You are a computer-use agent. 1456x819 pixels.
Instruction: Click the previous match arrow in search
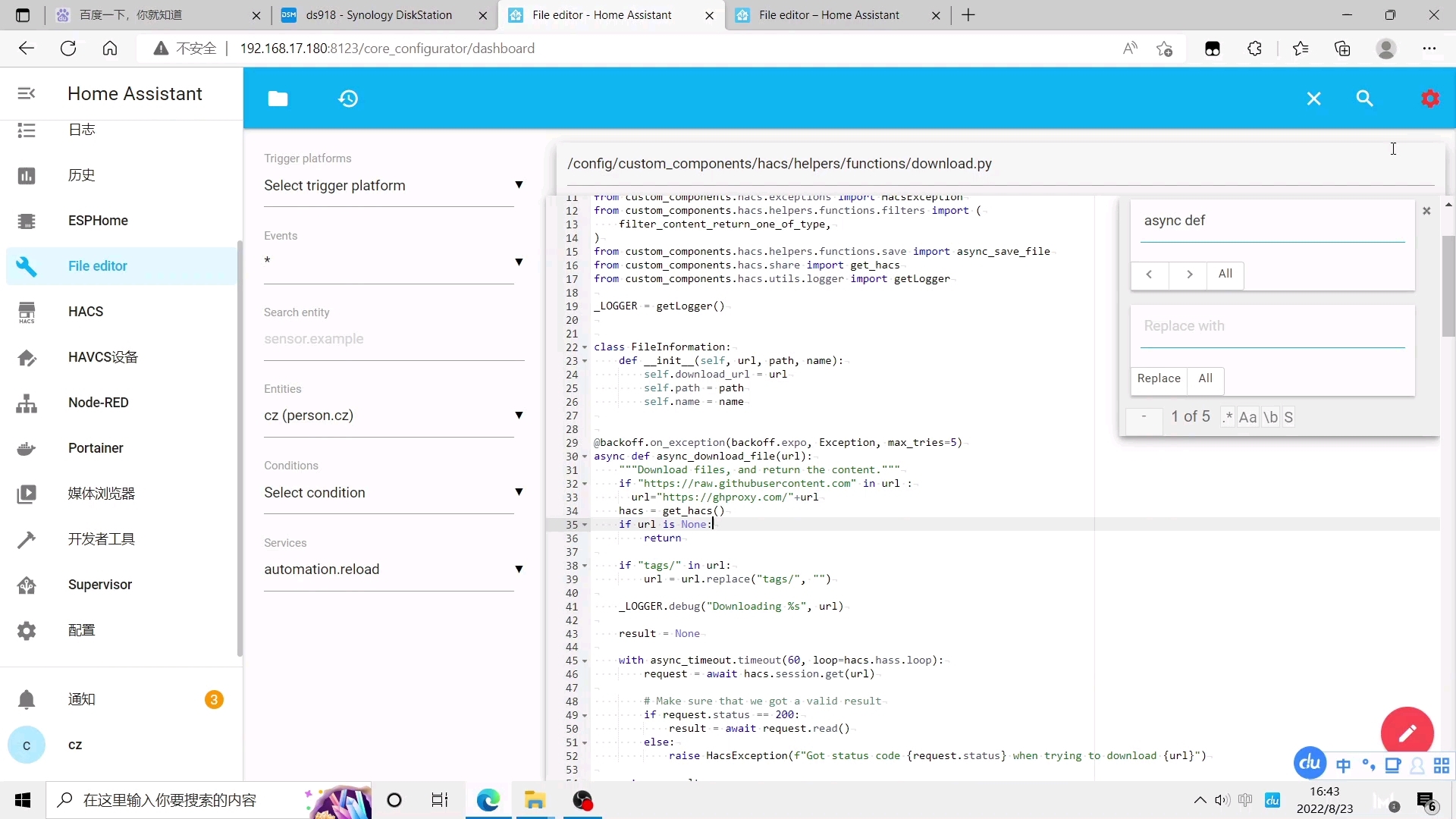1149,274
